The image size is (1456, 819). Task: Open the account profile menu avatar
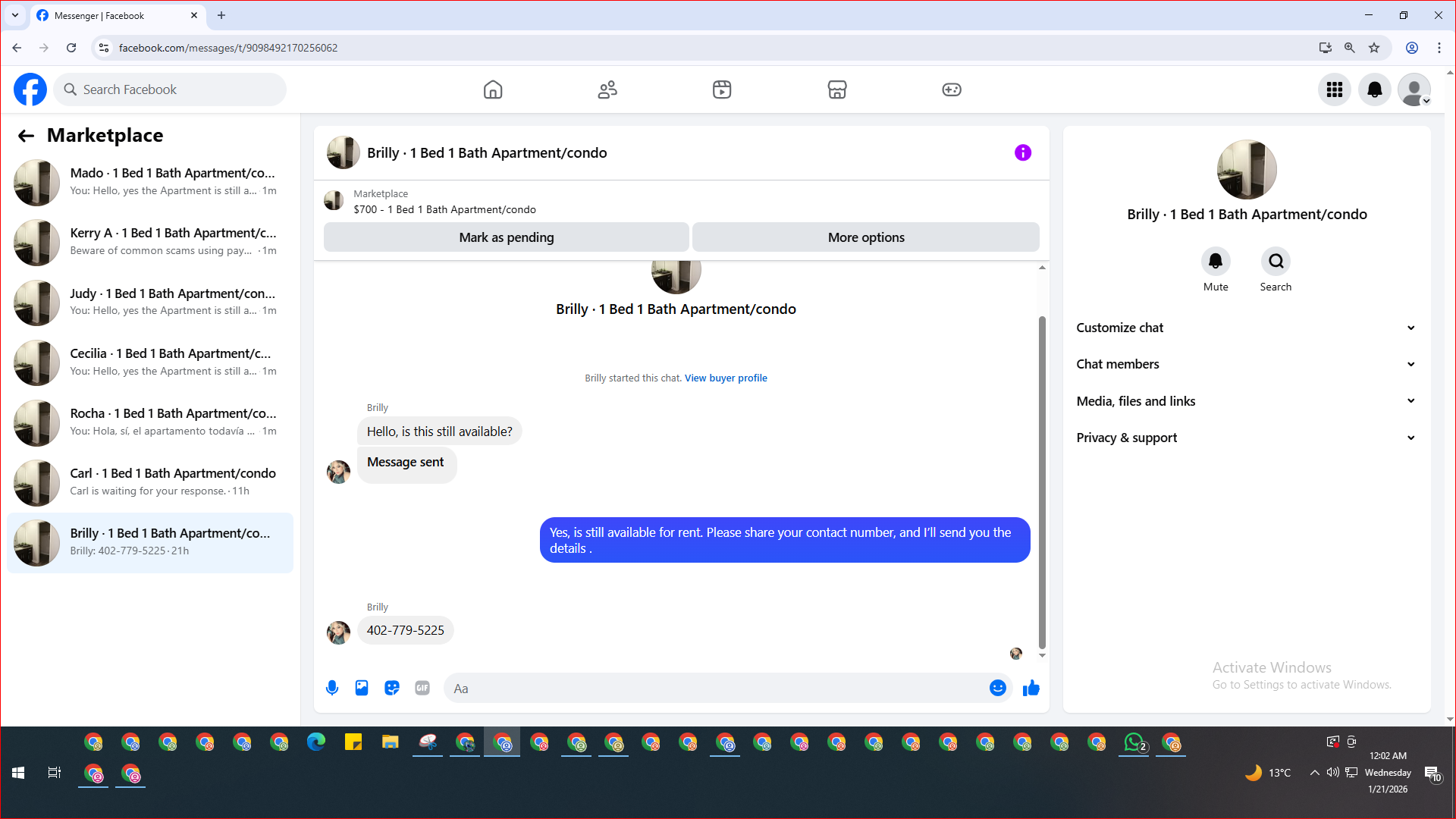click(1414, 89)
